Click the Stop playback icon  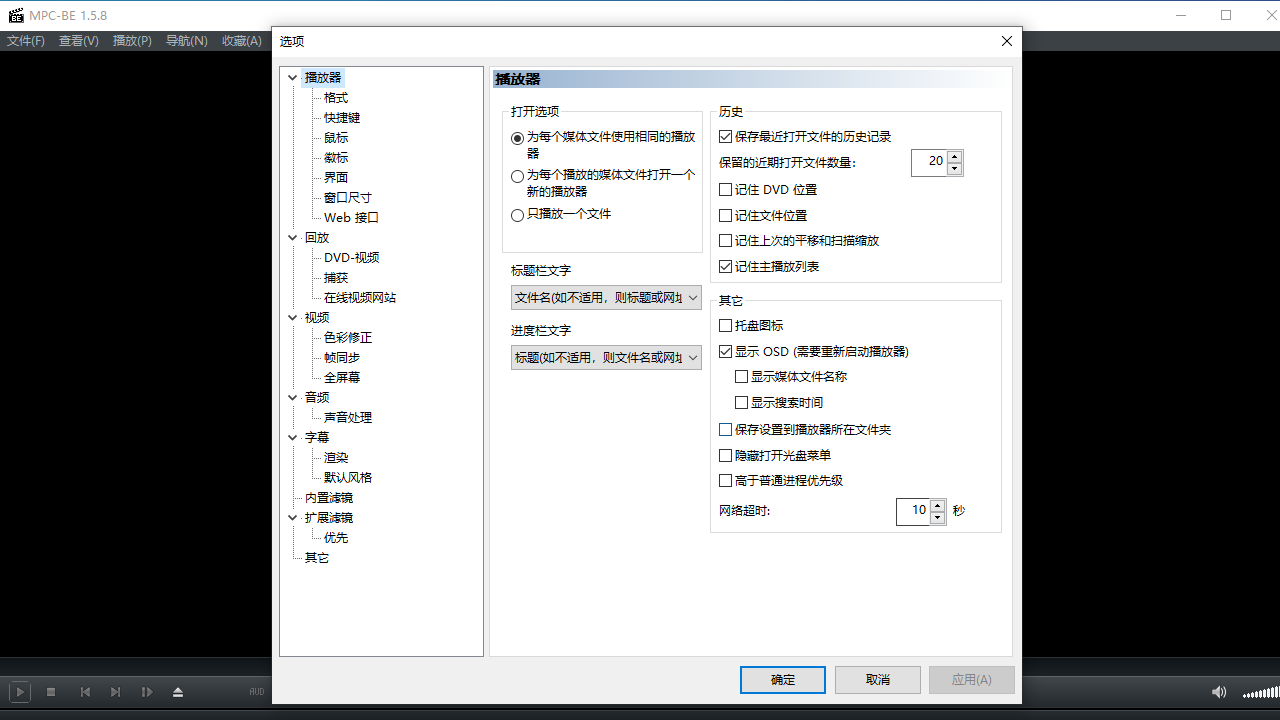point(51,691)
